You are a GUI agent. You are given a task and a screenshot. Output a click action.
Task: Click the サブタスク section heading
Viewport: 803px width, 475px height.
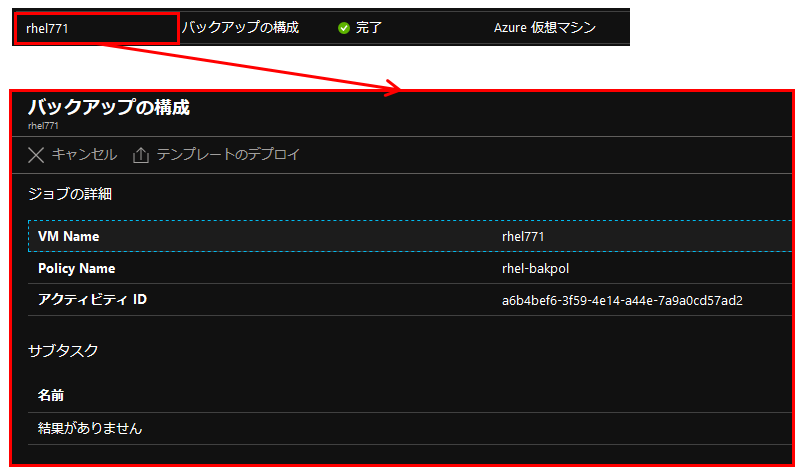coord(63,351)
